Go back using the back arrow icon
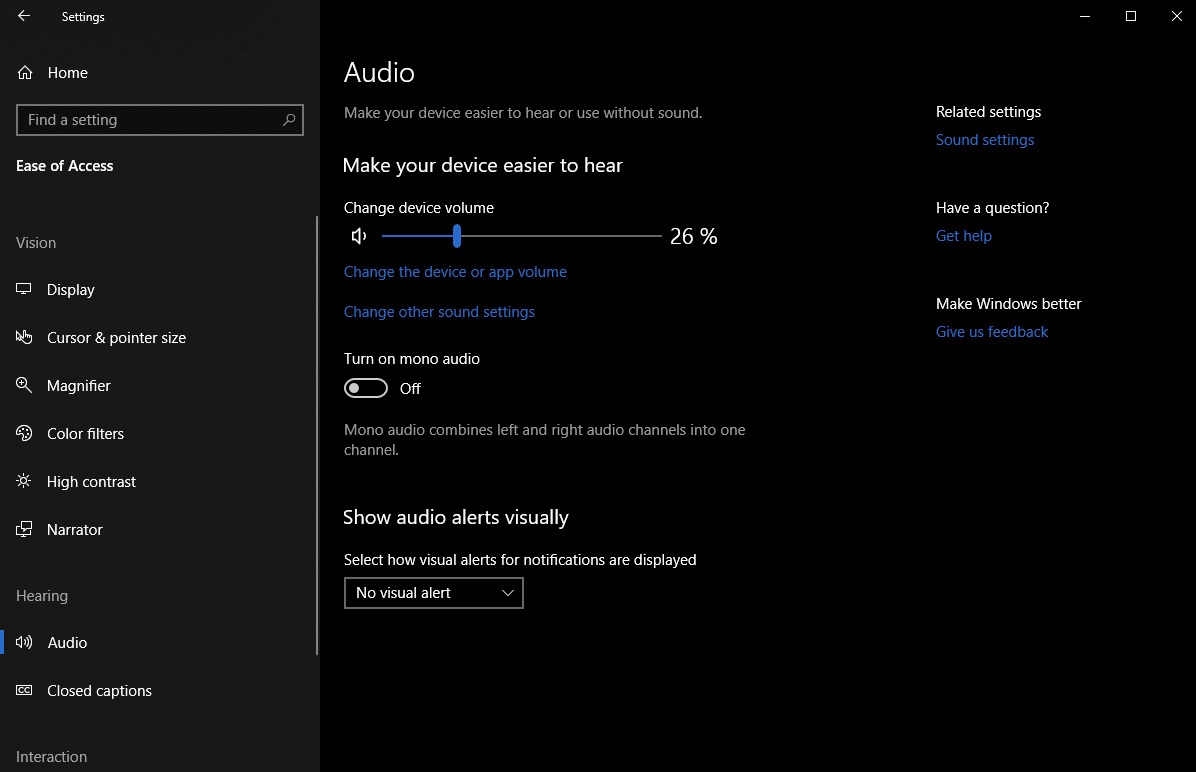The width and height of the screenshot is (1196, 772). click(24, 16)
